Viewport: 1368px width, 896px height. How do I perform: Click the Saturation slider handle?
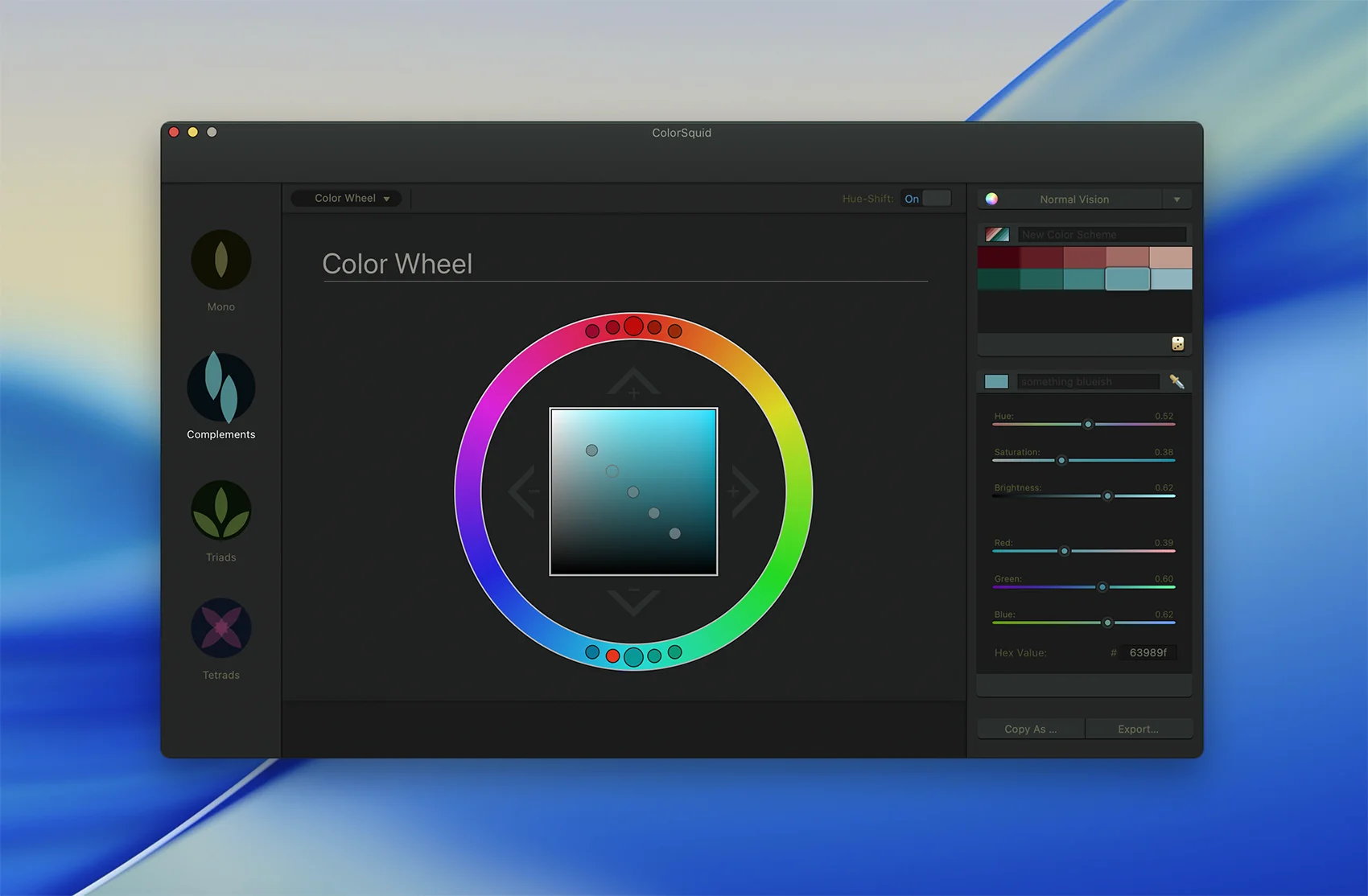pyautogui.click(x=1061, y=460)
